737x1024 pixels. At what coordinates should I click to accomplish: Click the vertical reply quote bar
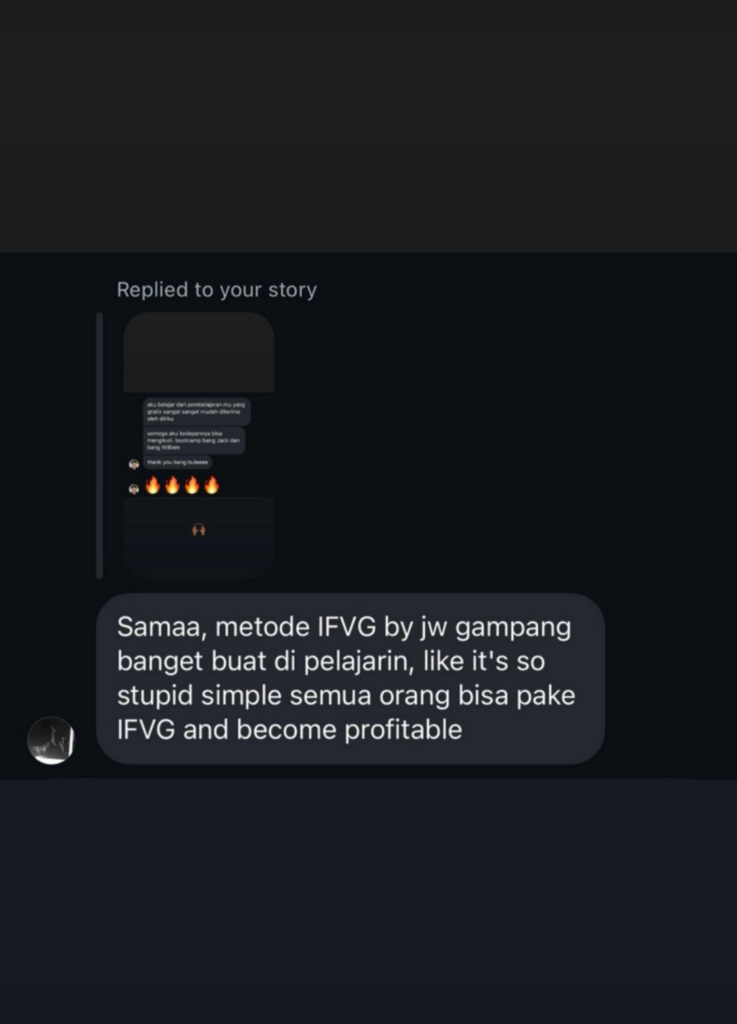(x=99, y=445)
